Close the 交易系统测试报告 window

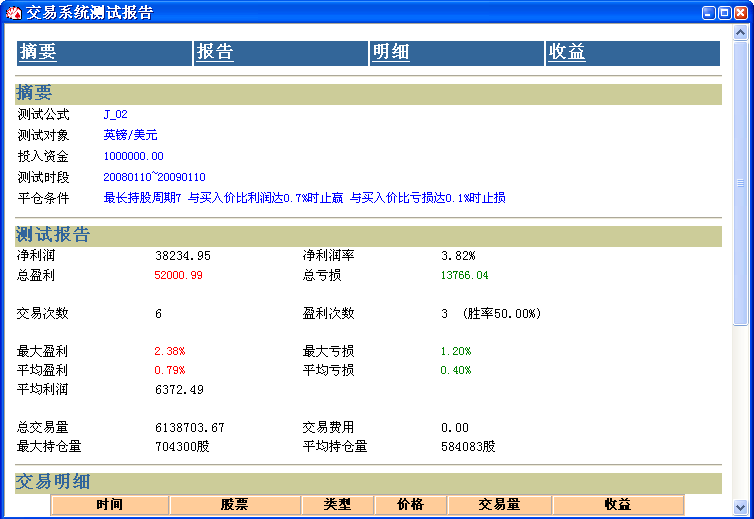click(x=741, y=13)
